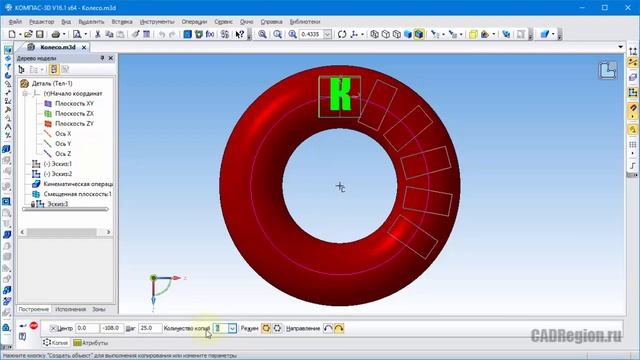Select circular grid copy mode icon
This screenshot has height=360, width=640.
point(266,328)
